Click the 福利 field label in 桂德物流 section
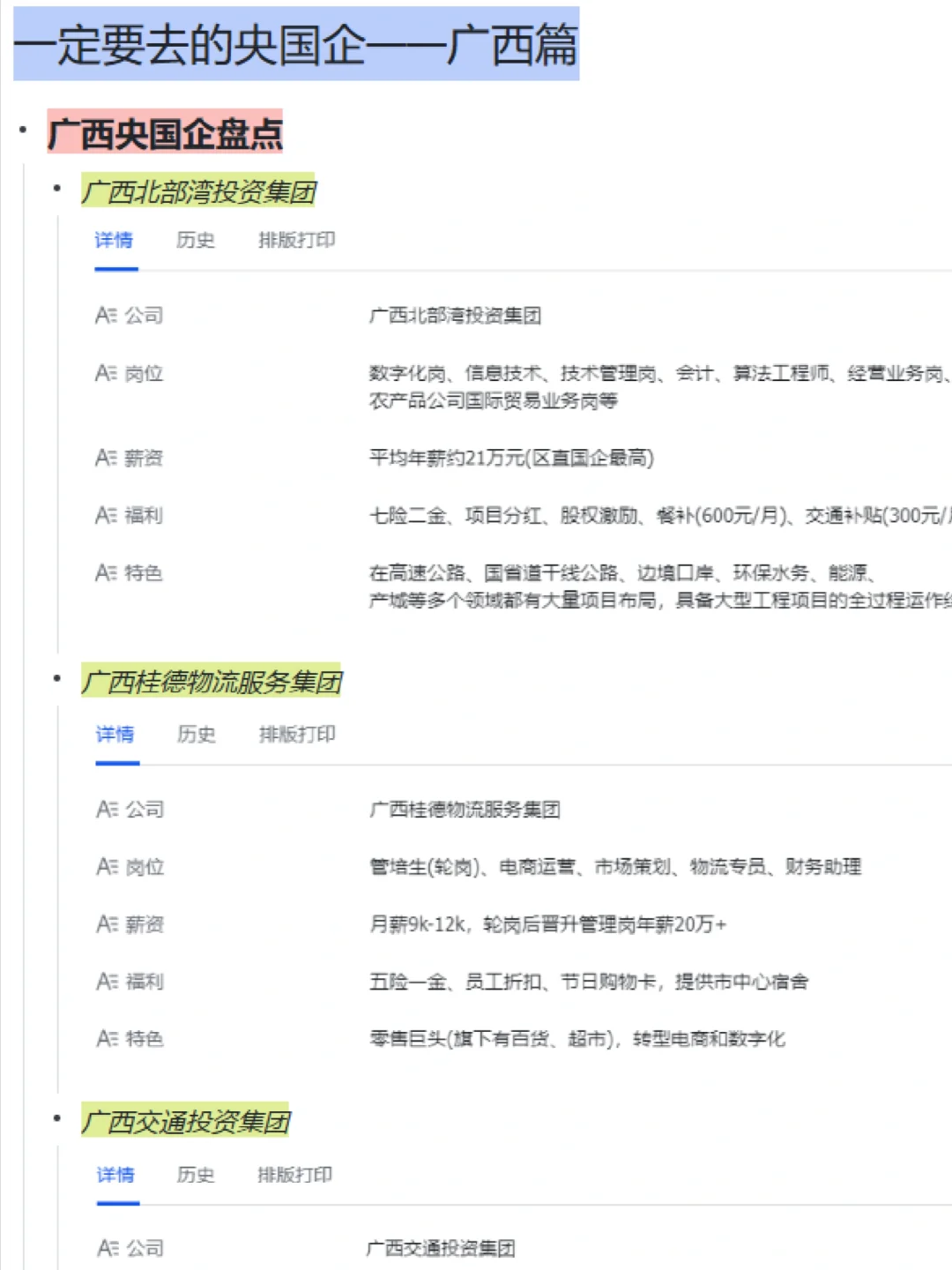The width and height of the screenshot is (952, 1270). click(145, 982)
